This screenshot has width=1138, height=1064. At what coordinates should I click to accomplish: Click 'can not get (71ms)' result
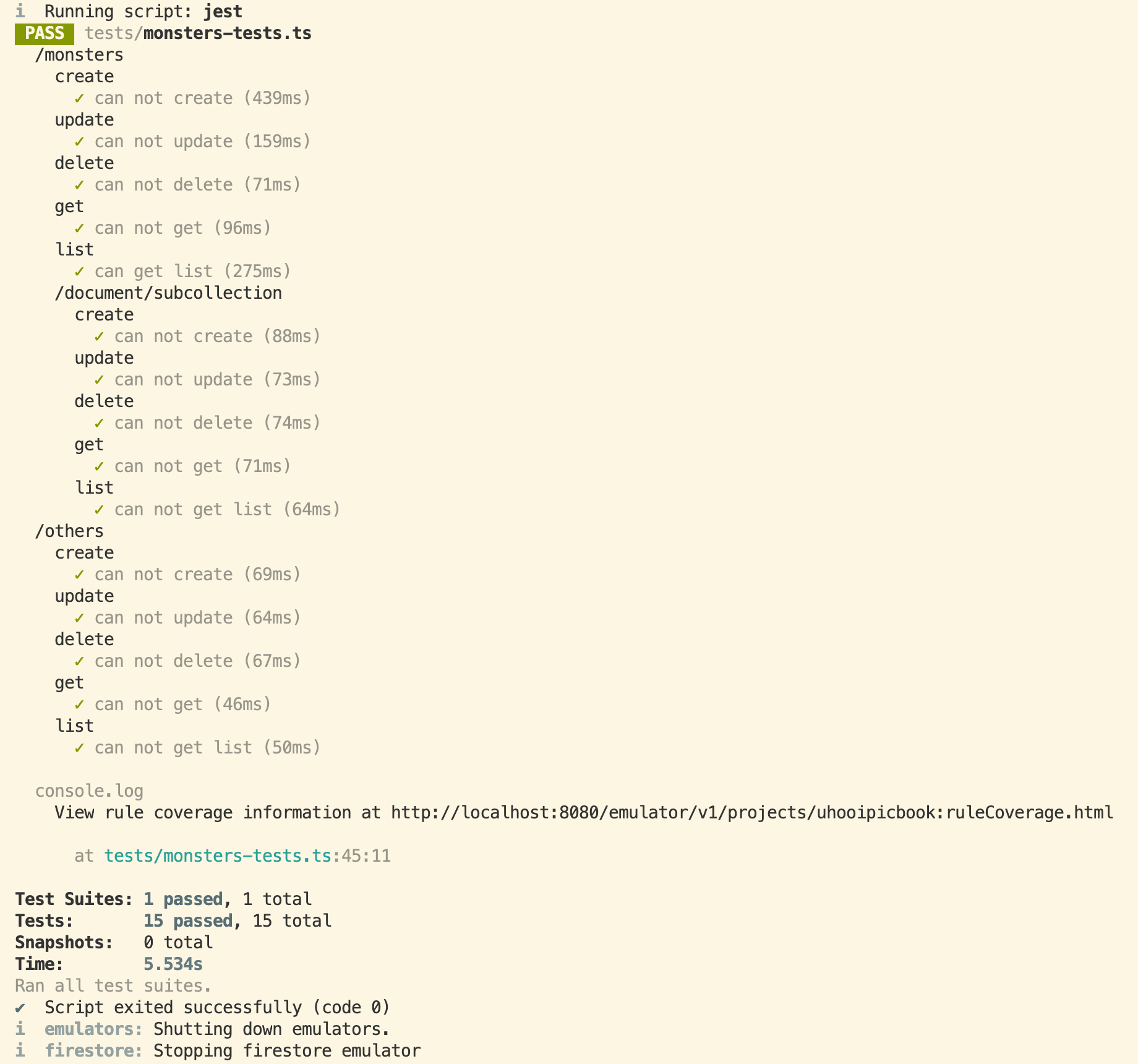tap(203, 466)
